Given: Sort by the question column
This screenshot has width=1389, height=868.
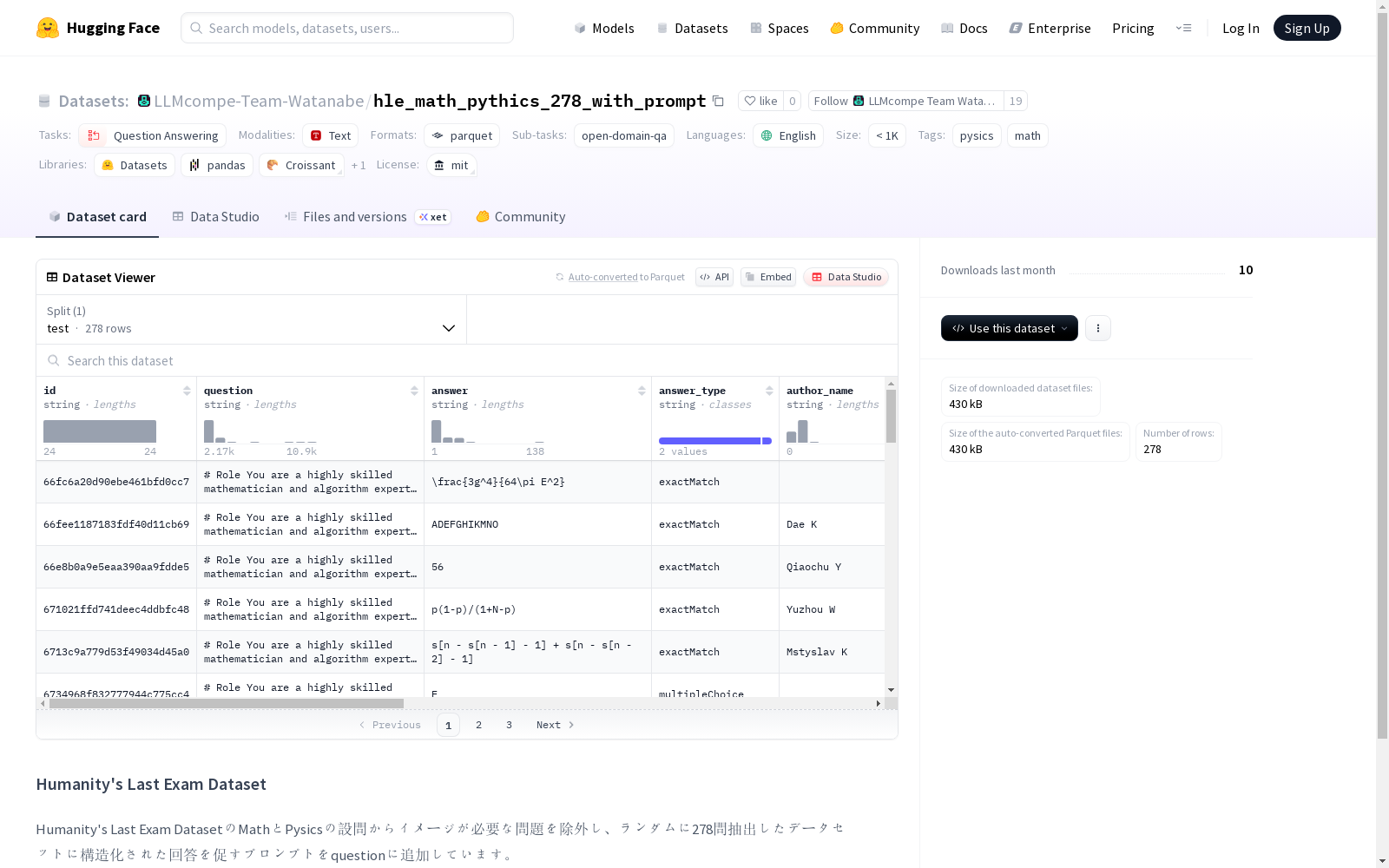Looking at the screenshot, I should click(414, 391).
